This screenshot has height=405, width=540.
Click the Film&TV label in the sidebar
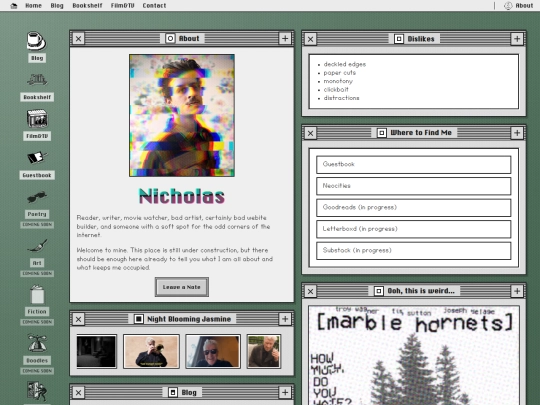[37, 136]
